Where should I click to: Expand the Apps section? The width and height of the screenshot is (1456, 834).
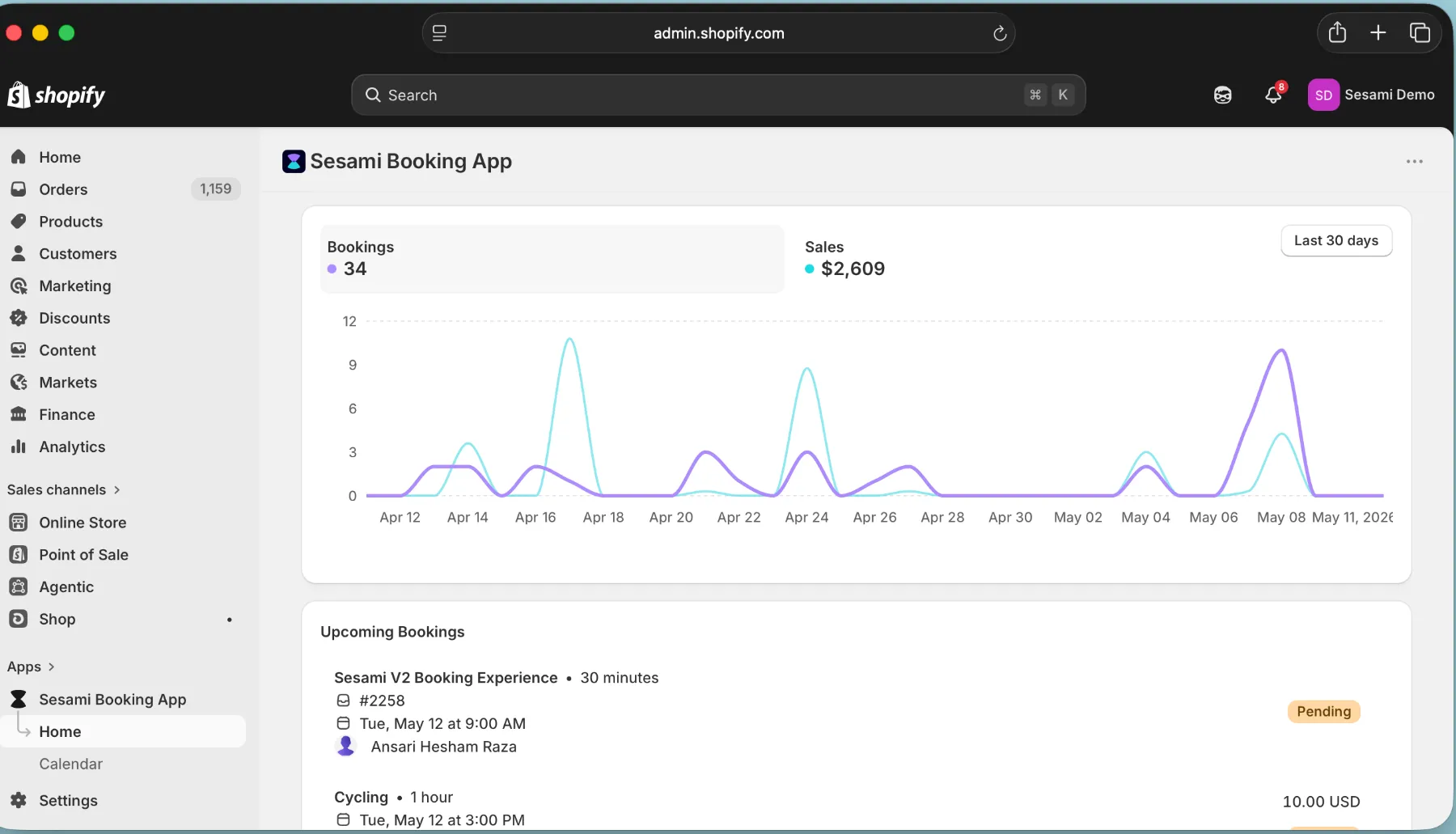tap(31, 667)
